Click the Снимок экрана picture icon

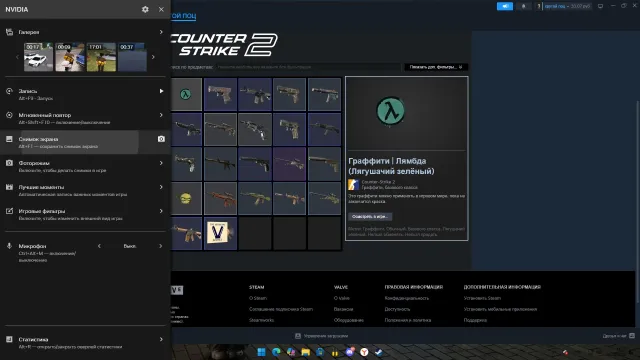(9, 139)
